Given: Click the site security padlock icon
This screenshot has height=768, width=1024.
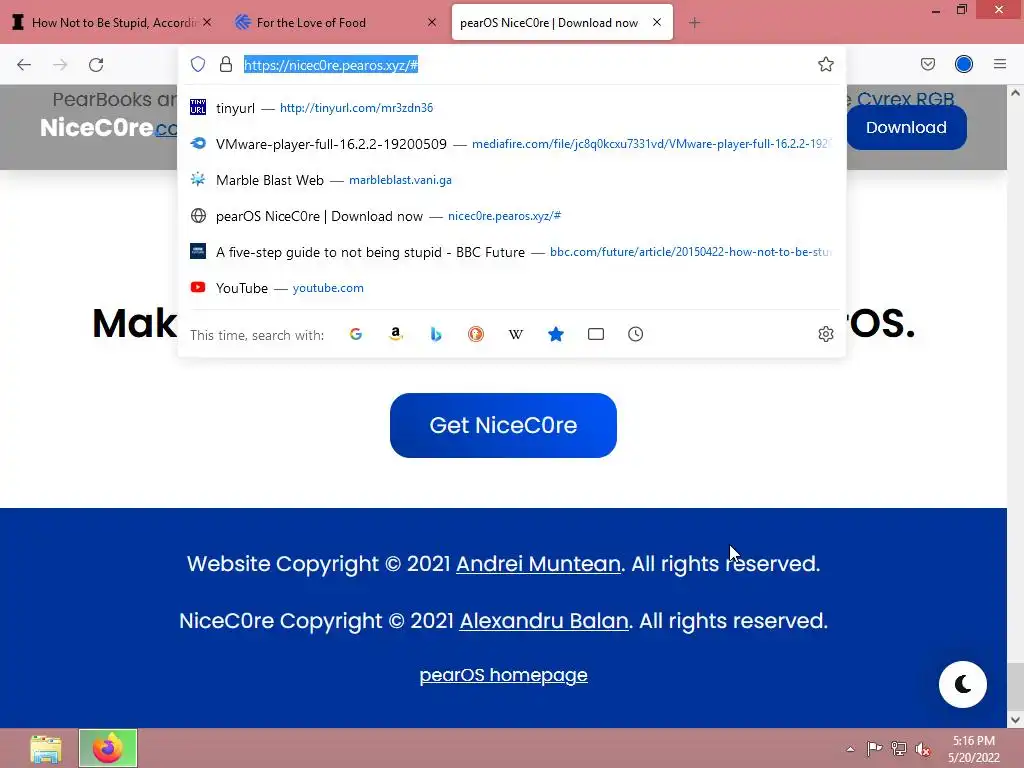Looking at the screenshot, I should 226,64.
